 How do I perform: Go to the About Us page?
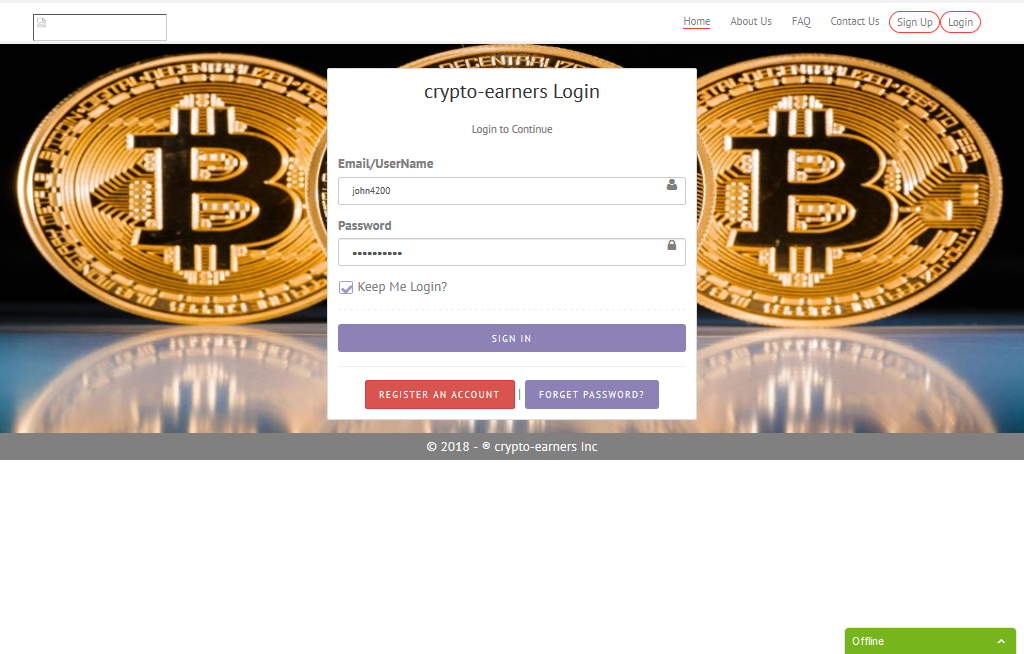click(x=750, y=22)
